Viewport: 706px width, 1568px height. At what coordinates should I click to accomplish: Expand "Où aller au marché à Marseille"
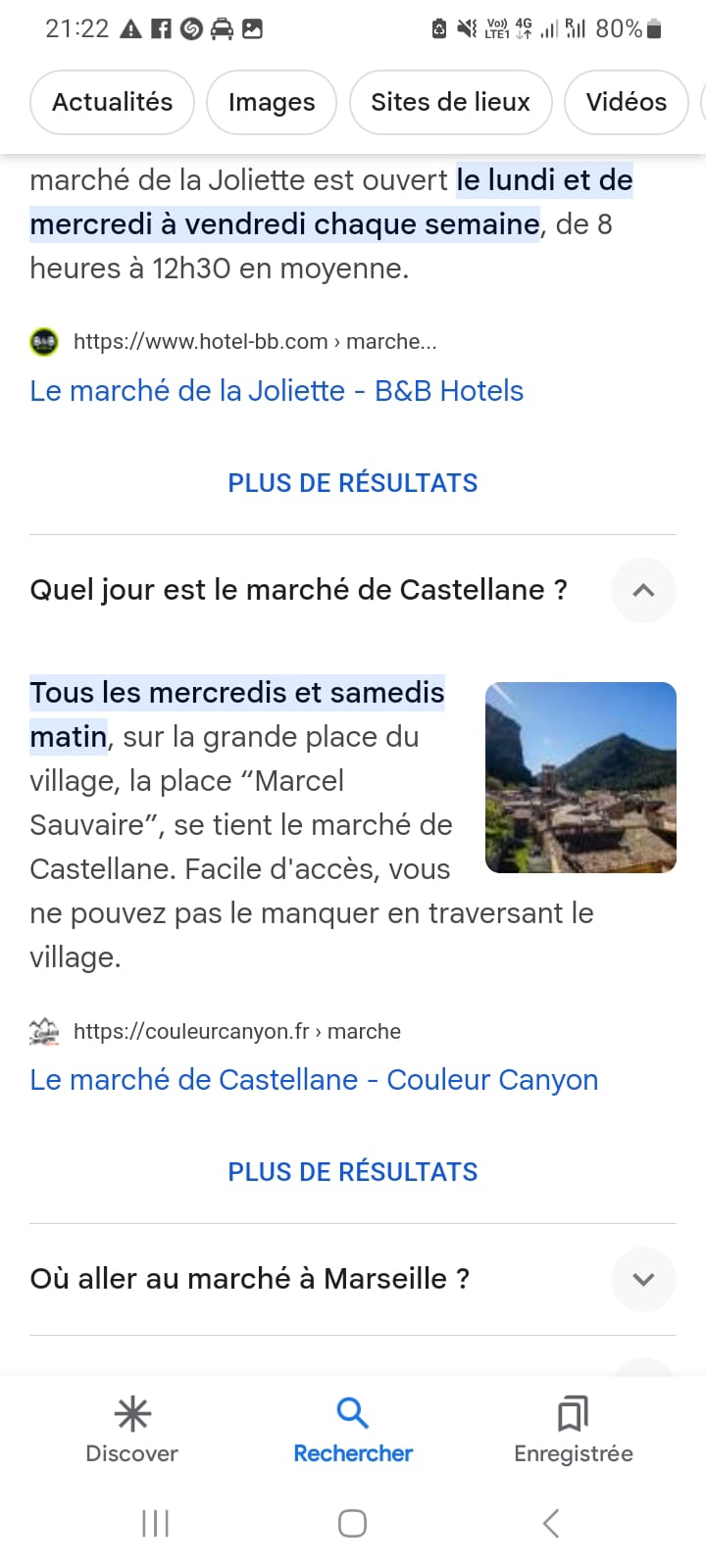point(643,1279)
